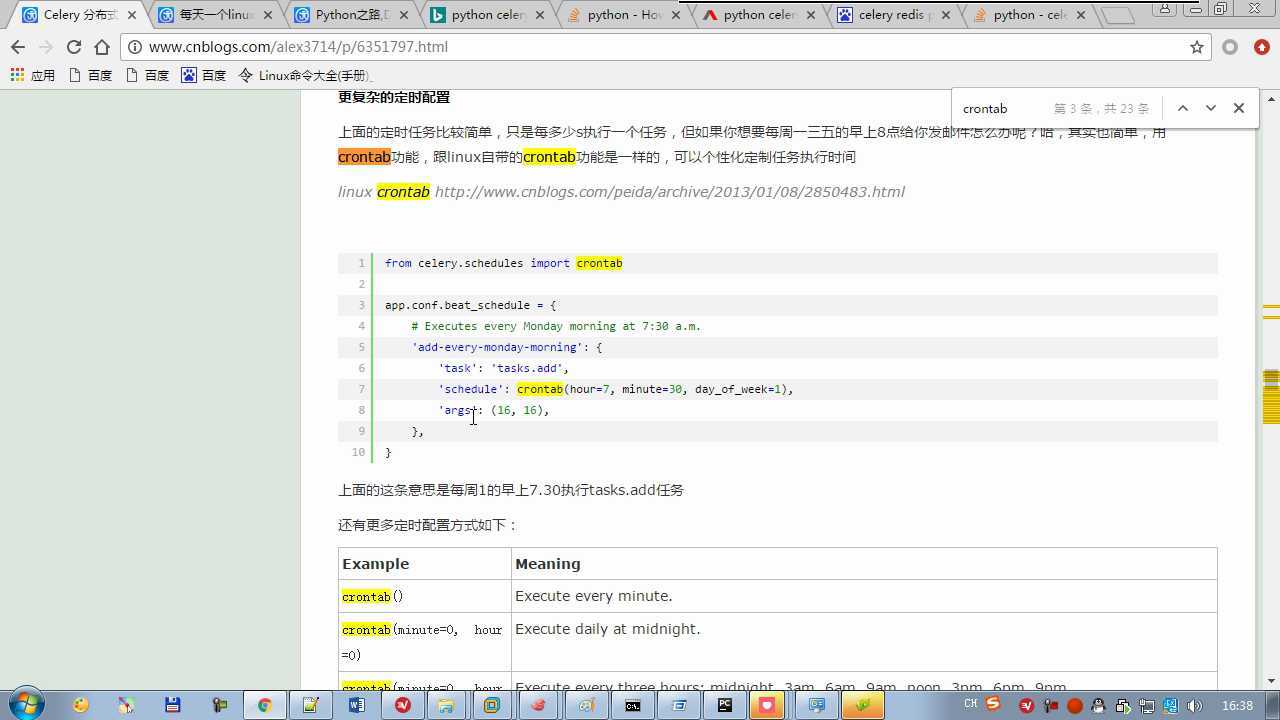Switch to Python之路 tab

tap(350, 15)
